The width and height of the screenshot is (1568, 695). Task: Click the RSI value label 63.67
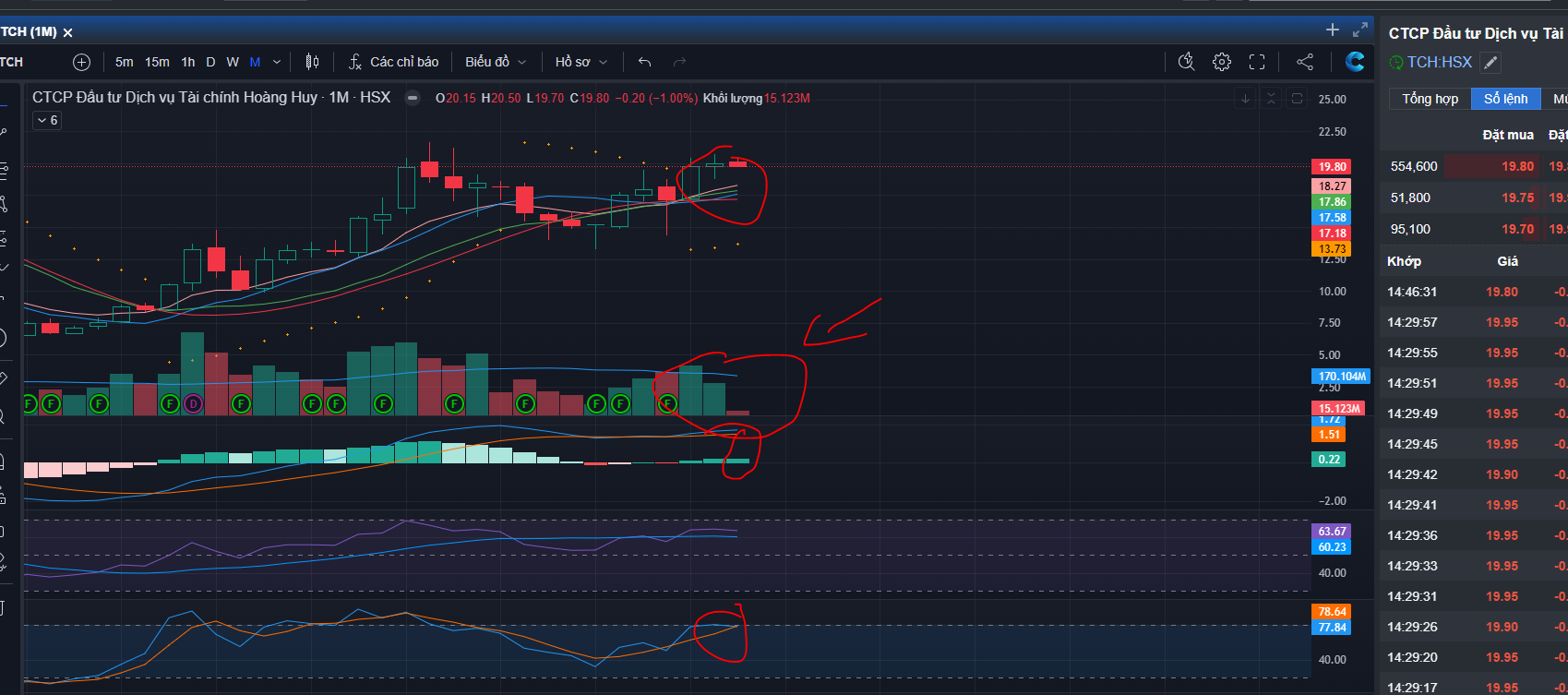click(1332, 532)
